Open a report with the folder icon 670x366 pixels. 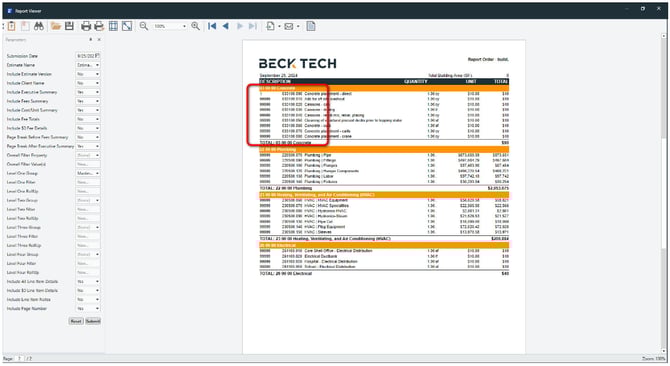(56, 26)
